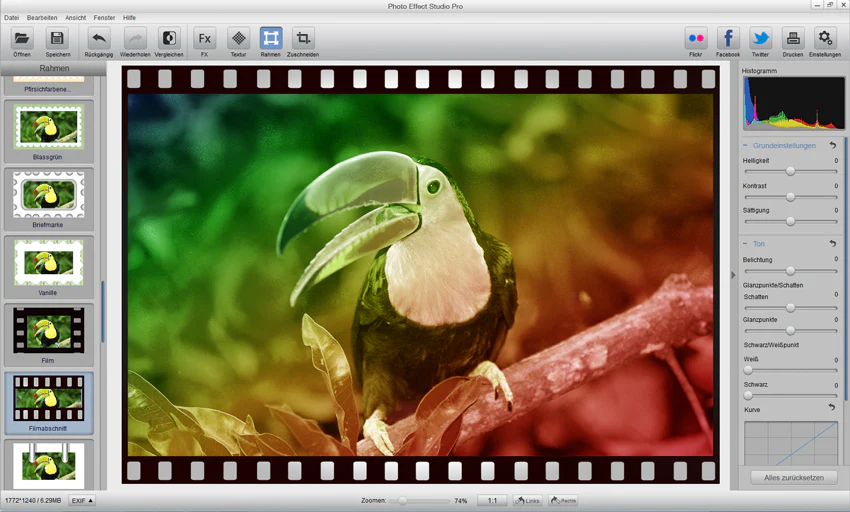Viewport: 850px width, 512px height.
Task: Collapse the Grundeinstellungen section
Action: (x=745, y=145)
